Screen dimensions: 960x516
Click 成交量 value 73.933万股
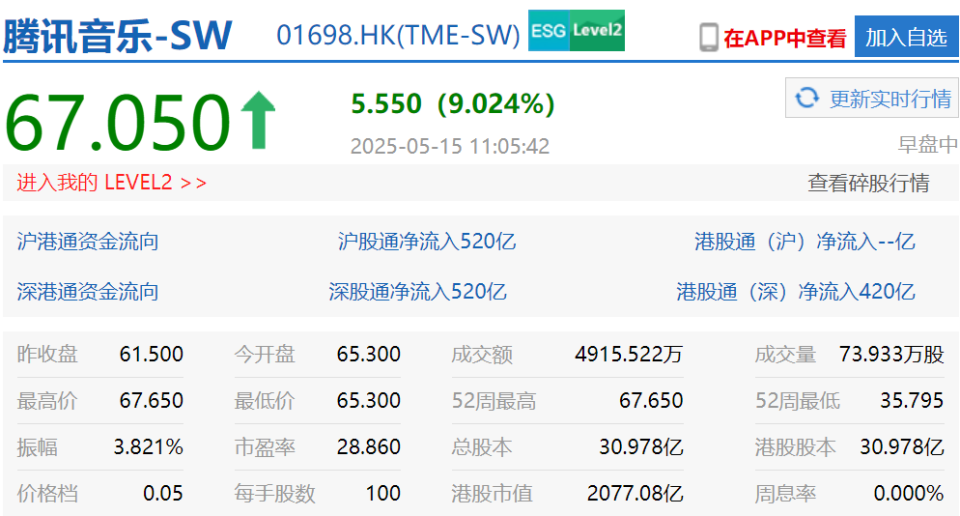point(891,354)
